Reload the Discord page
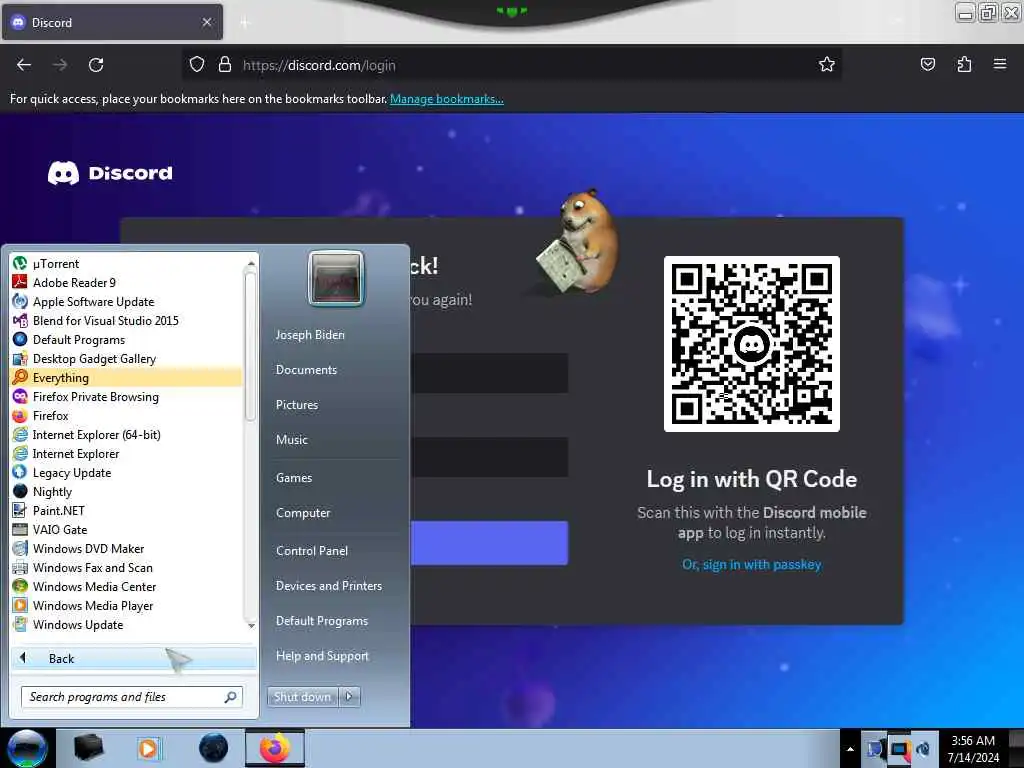Image resolution: width=1024 pixels, height=768 pixels. click(x=96, y=65)
